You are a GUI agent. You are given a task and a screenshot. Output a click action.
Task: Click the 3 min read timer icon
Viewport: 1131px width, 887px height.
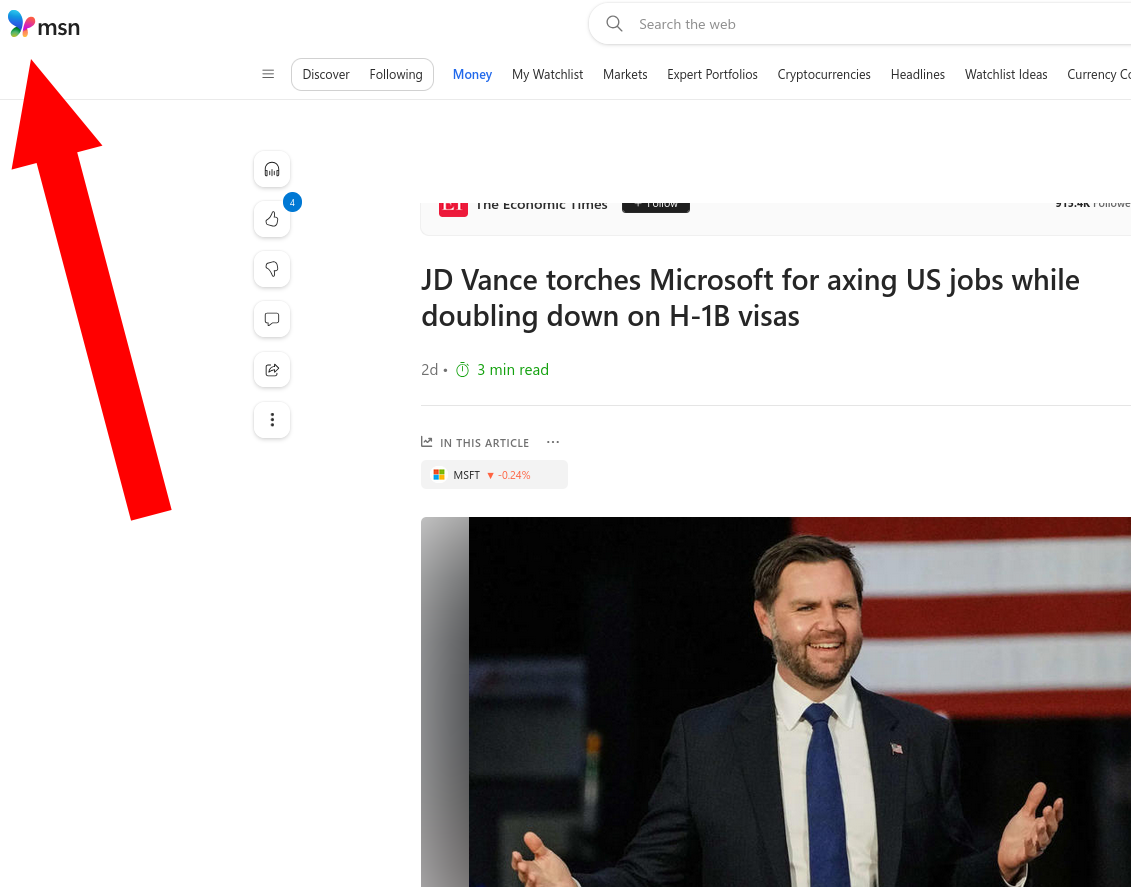tap(462, 370)
